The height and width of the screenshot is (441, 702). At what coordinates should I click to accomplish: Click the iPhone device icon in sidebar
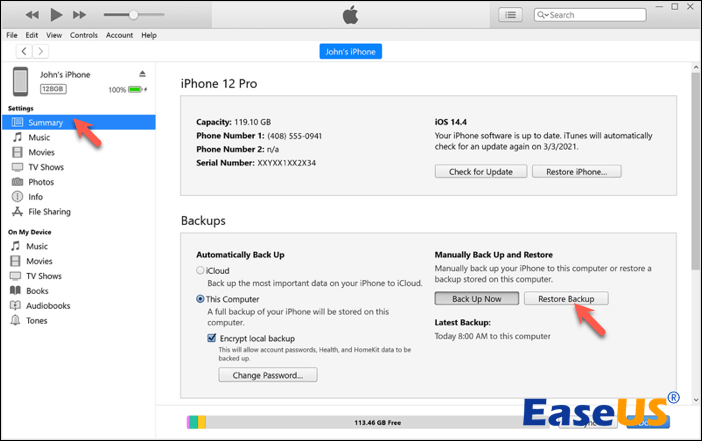click(20, 81)
